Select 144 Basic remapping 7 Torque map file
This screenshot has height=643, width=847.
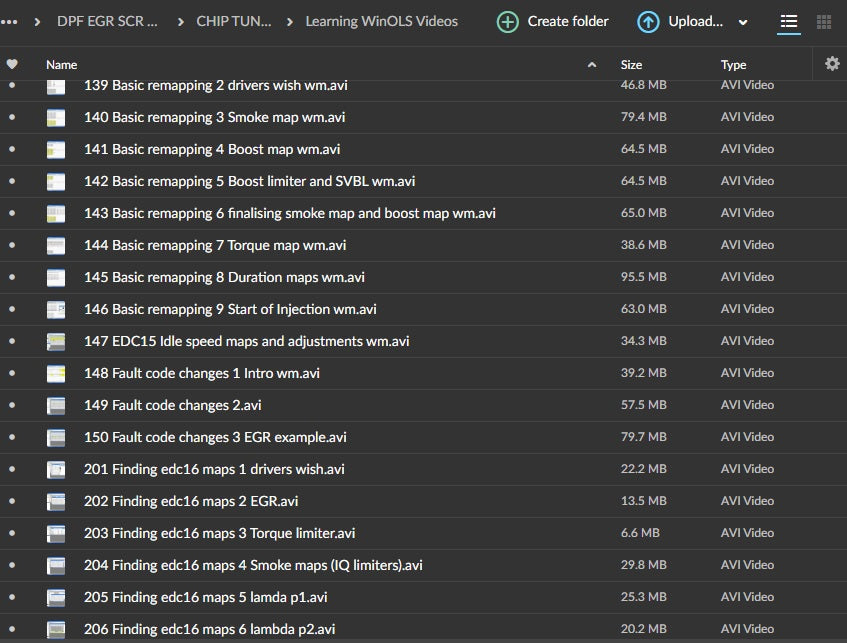(215, 245)
